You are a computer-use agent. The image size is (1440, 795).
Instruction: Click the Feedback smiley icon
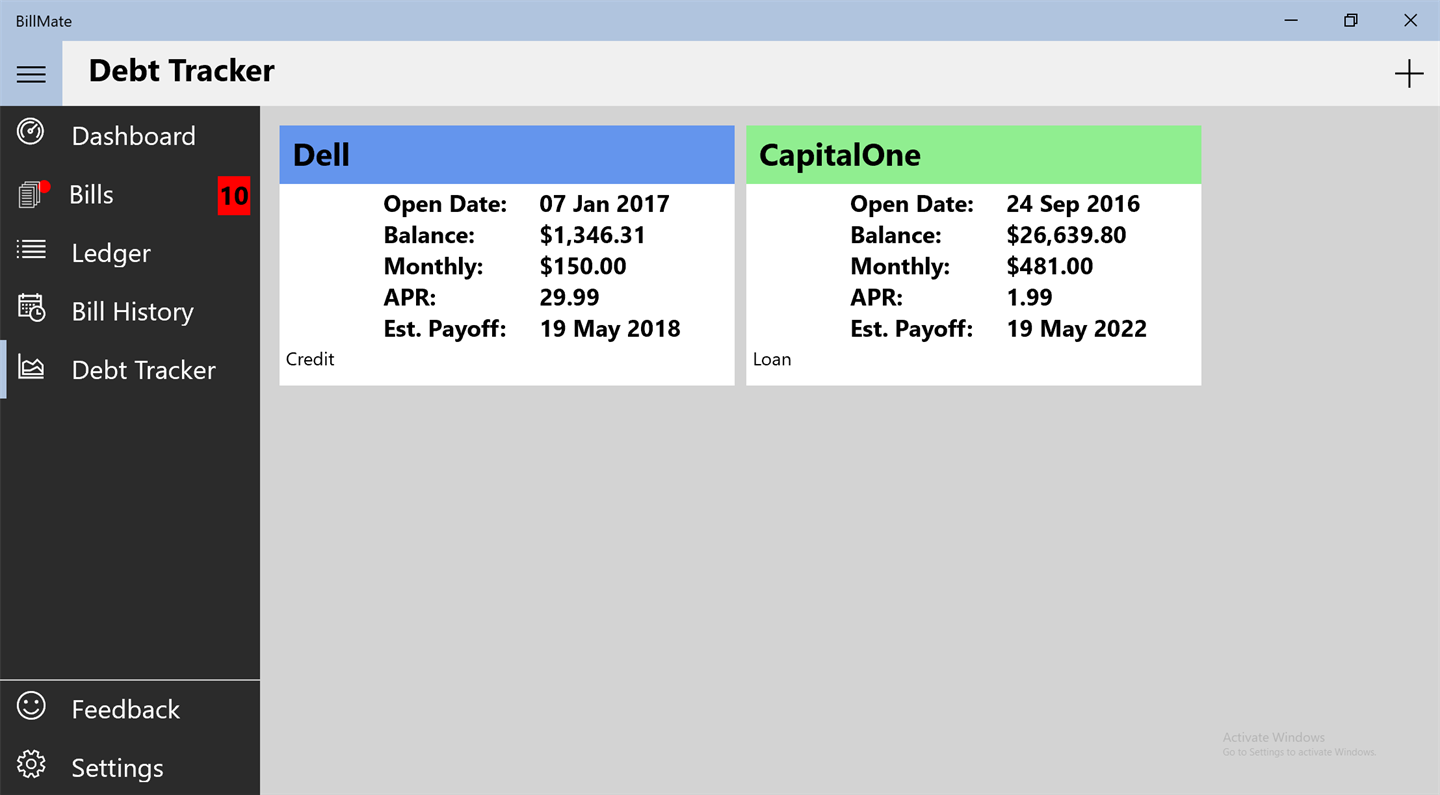click(x=31, y=706)
